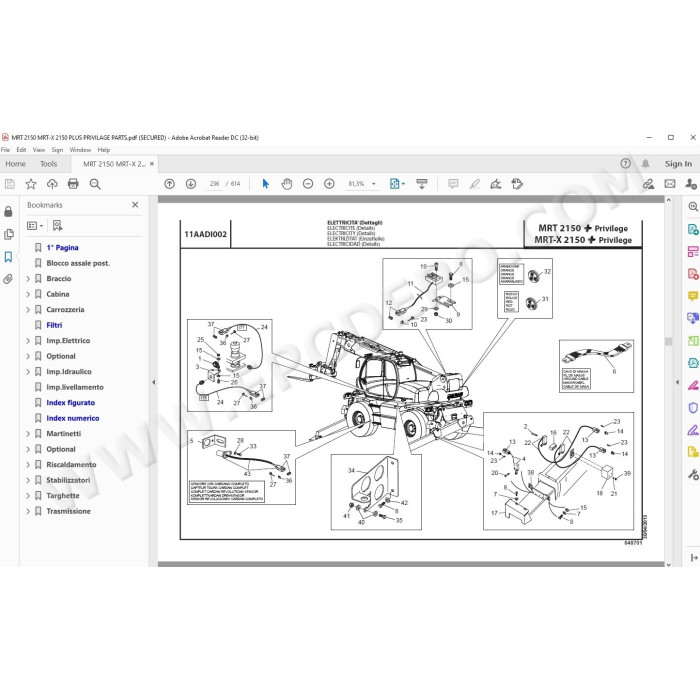Toggle the Bookmarks panel icon
This screenshot has height=700, width=700.
[x=8, y=257]
